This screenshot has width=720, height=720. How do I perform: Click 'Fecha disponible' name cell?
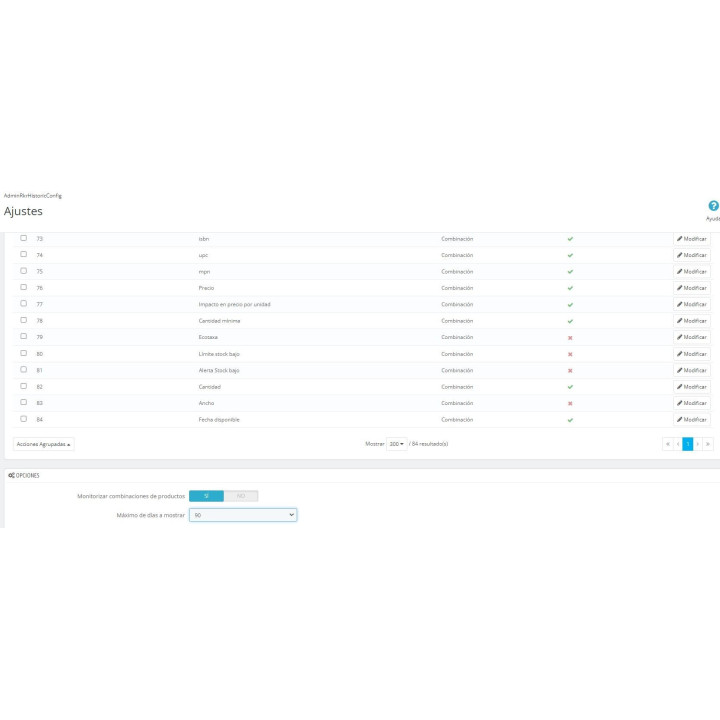click(219, 420)
